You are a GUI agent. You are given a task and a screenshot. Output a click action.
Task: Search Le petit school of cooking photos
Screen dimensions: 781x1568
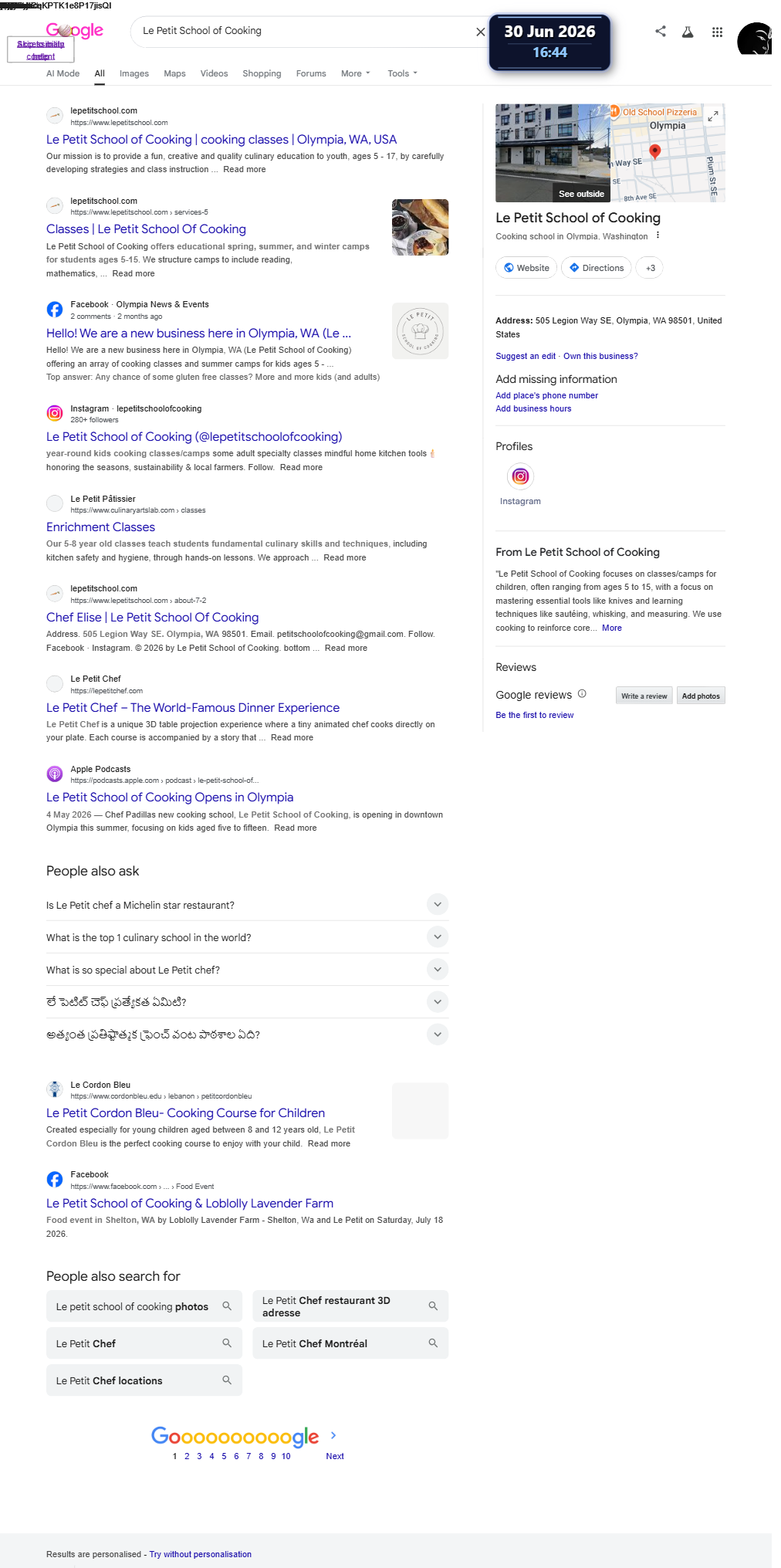[x=144, y=1306]
